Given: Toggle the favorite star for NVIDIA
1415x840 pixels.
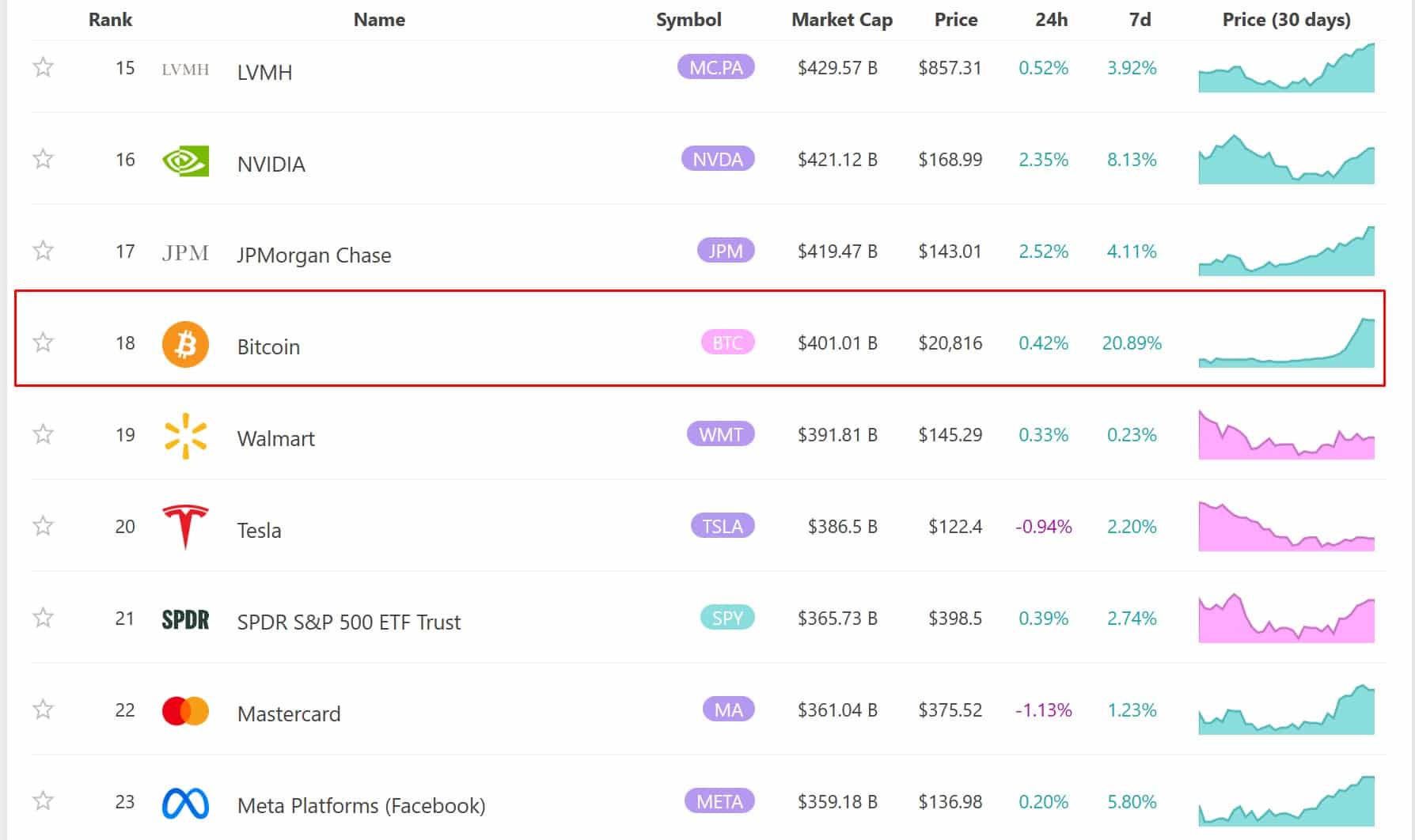Looking at the screenshot, I should (x=44, y=159).
